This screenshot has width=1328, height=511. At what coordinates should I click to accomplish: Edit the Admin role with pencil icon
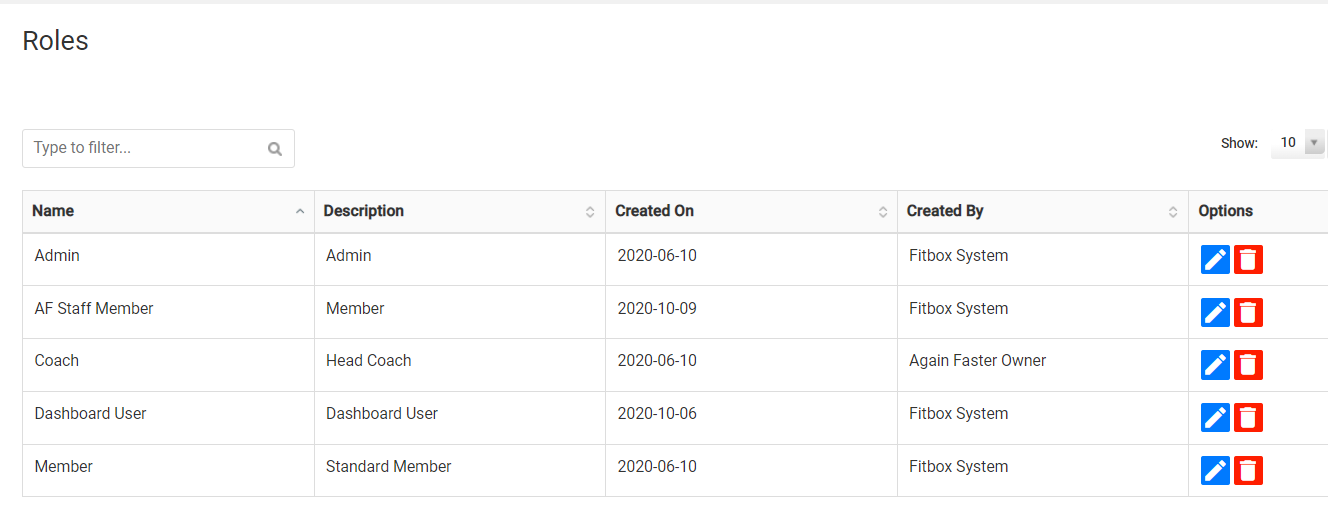click(x=1215, y=260)
